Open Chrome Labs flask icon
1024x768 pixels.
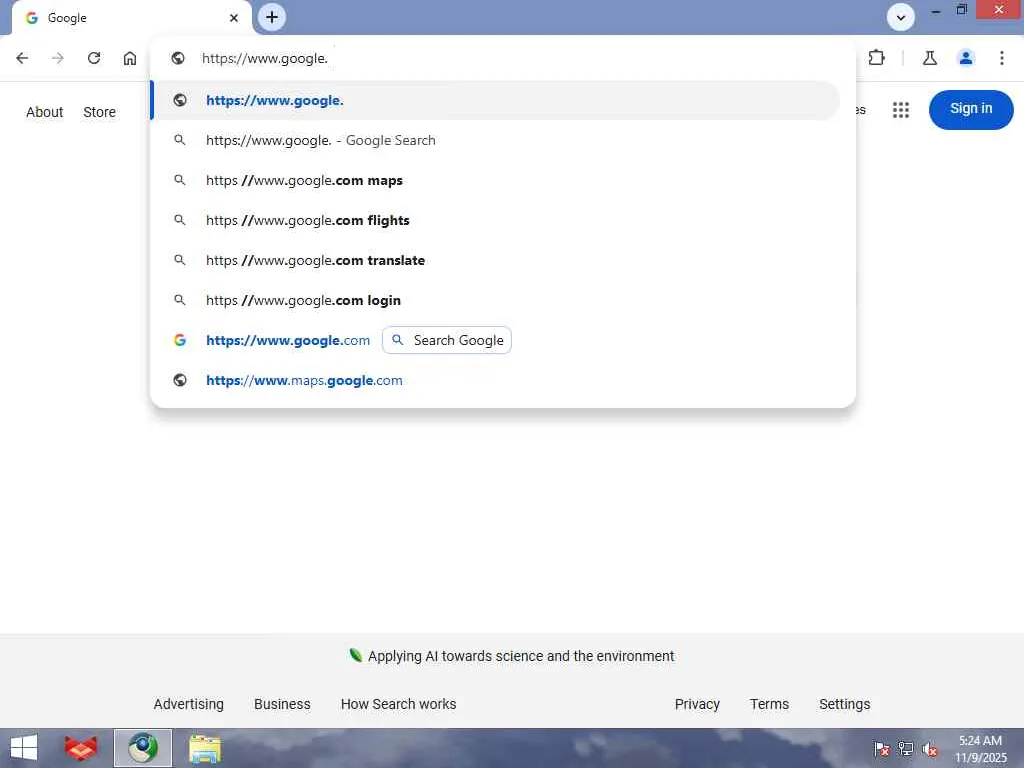(x=930, y=58)
